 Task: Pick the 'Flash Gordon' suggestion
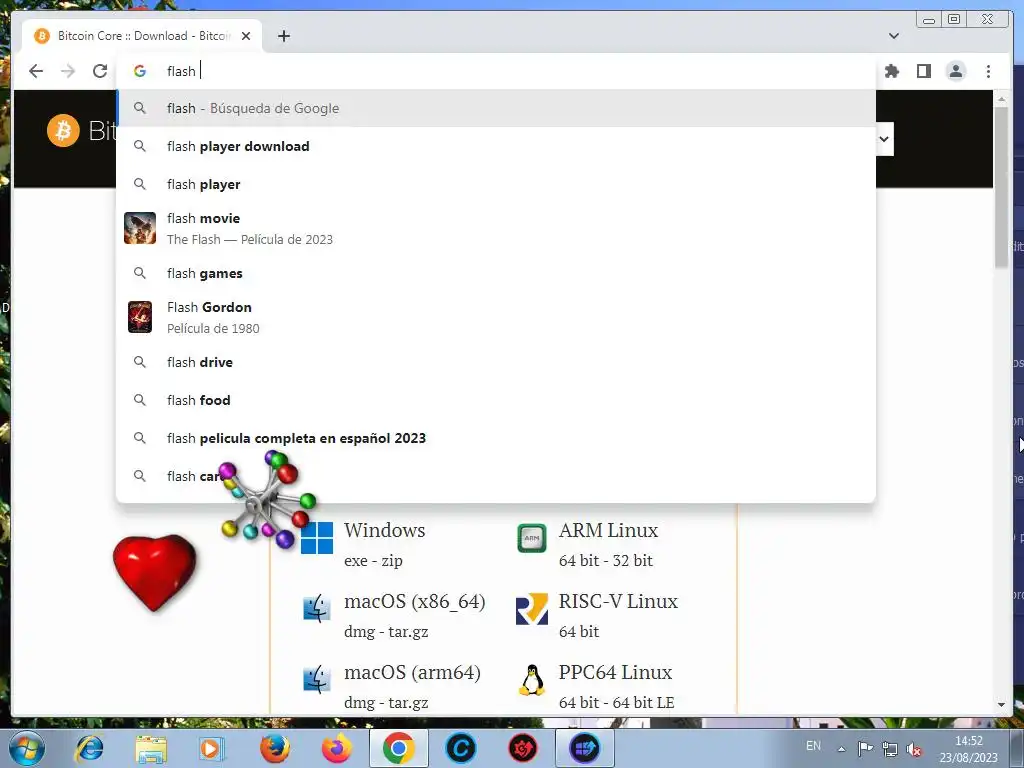coord(496,317)
